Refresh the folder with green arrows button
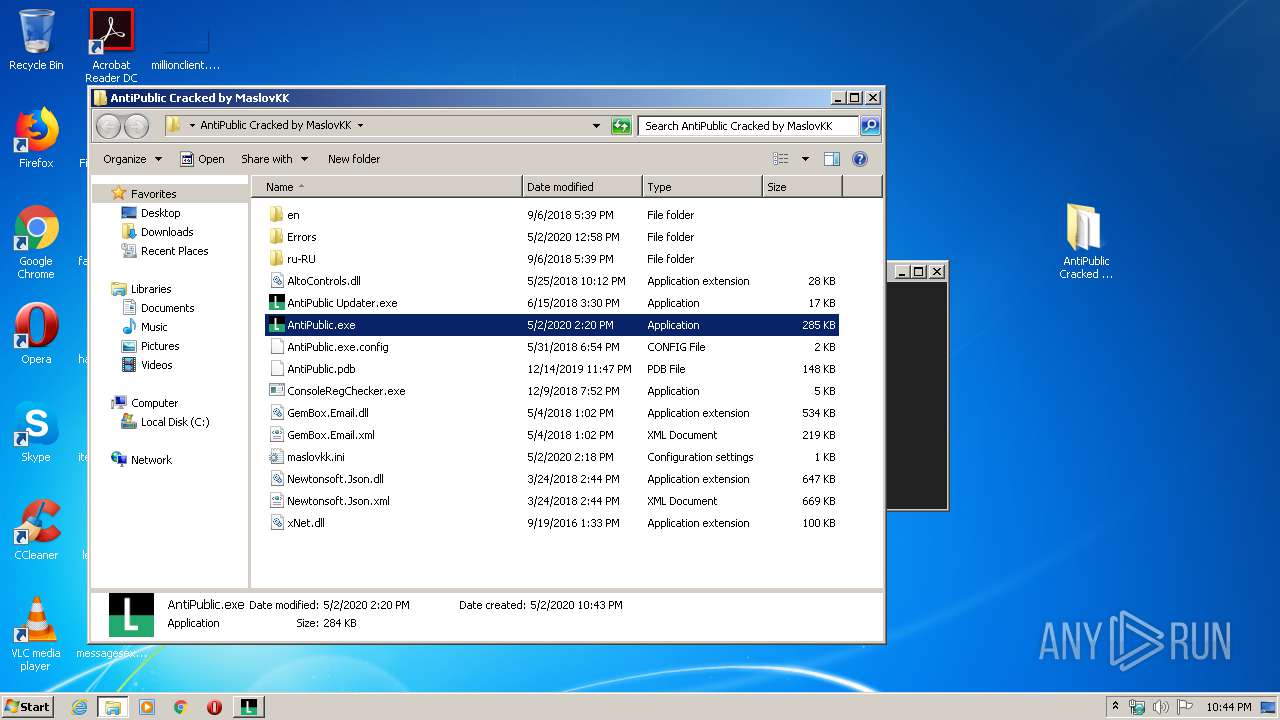1280x720 pixels. [x=621, y=126]
